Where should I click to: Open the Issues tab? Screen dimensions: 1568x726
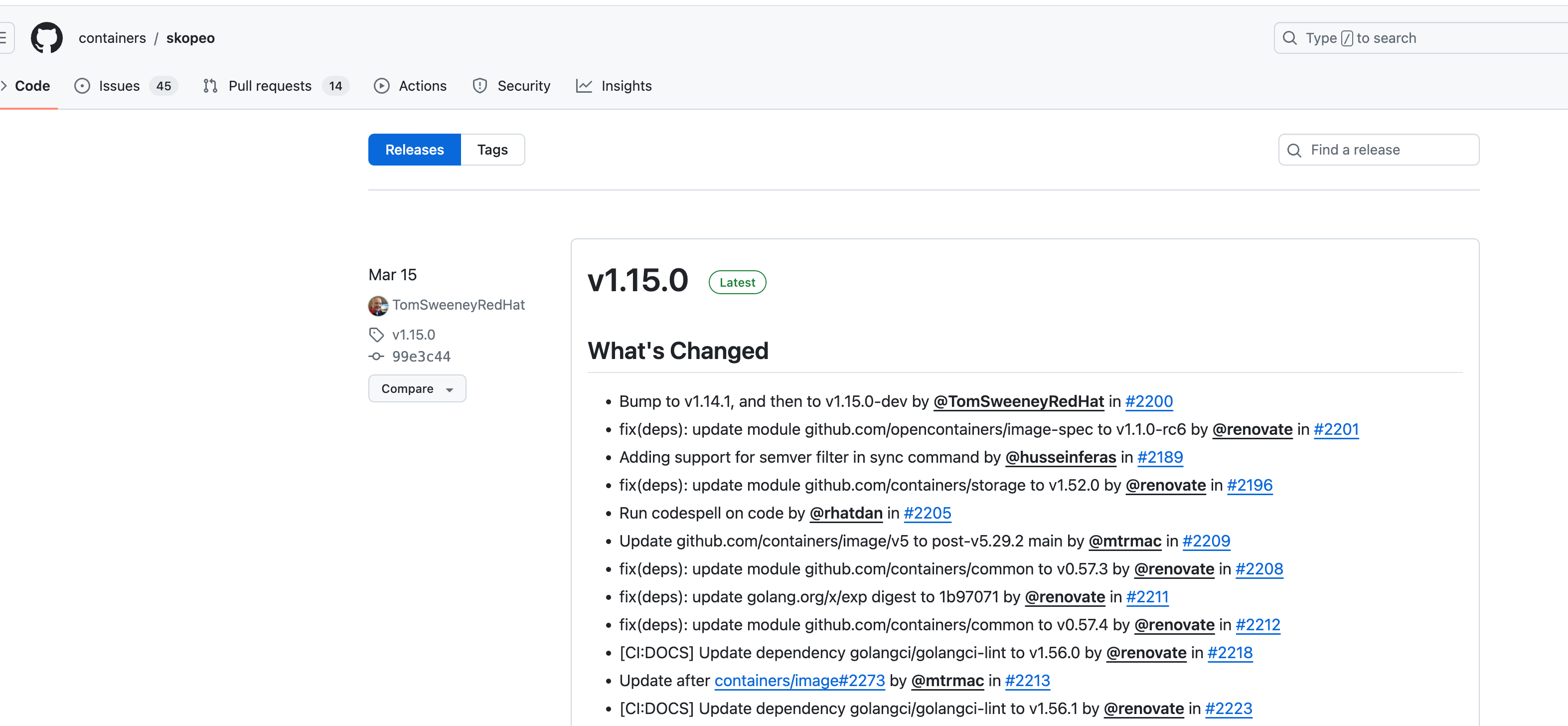coord(126,86)
